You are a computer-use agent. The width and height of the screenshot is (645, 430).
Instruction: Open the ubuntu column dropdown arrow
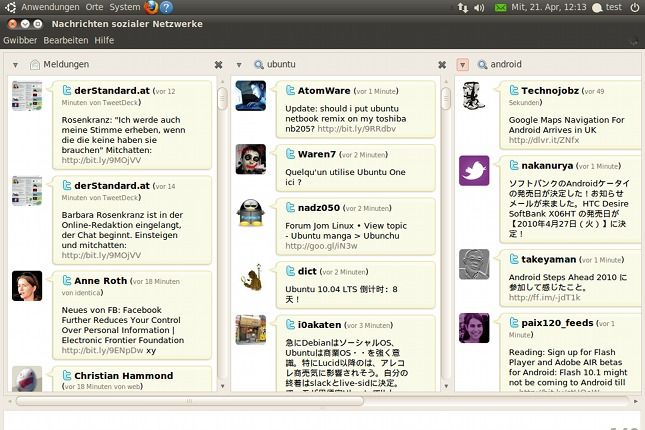(239, 65)
